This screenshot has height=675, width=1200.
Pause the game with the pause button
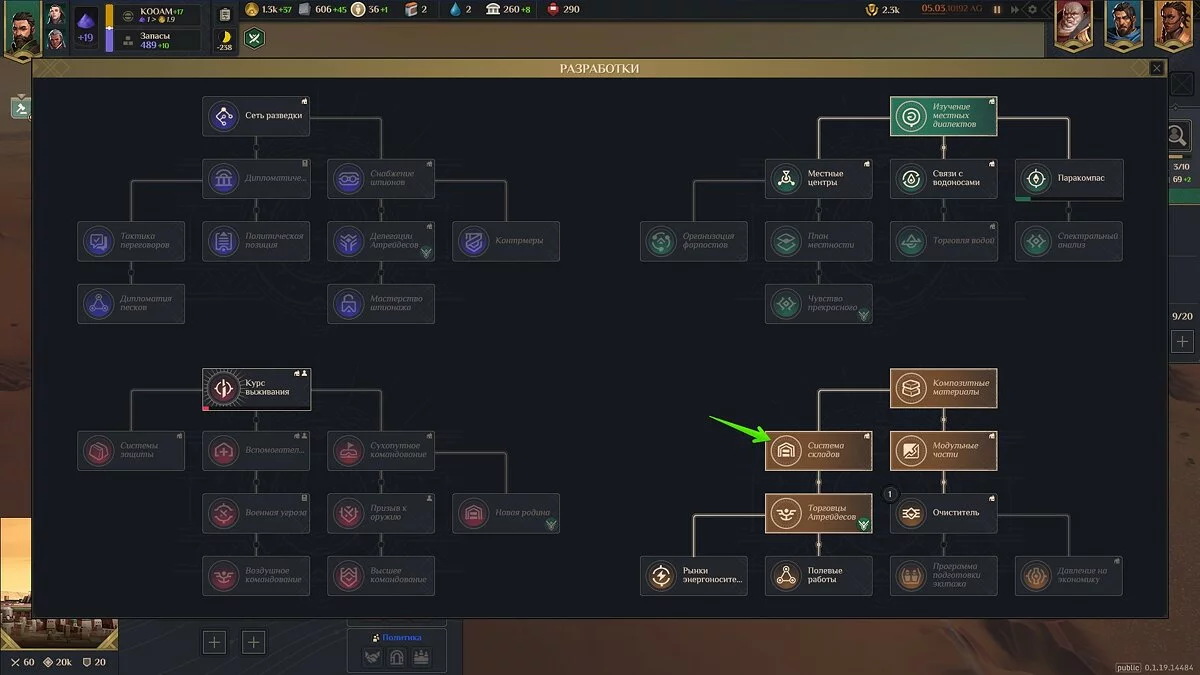[x=999, y=10]
